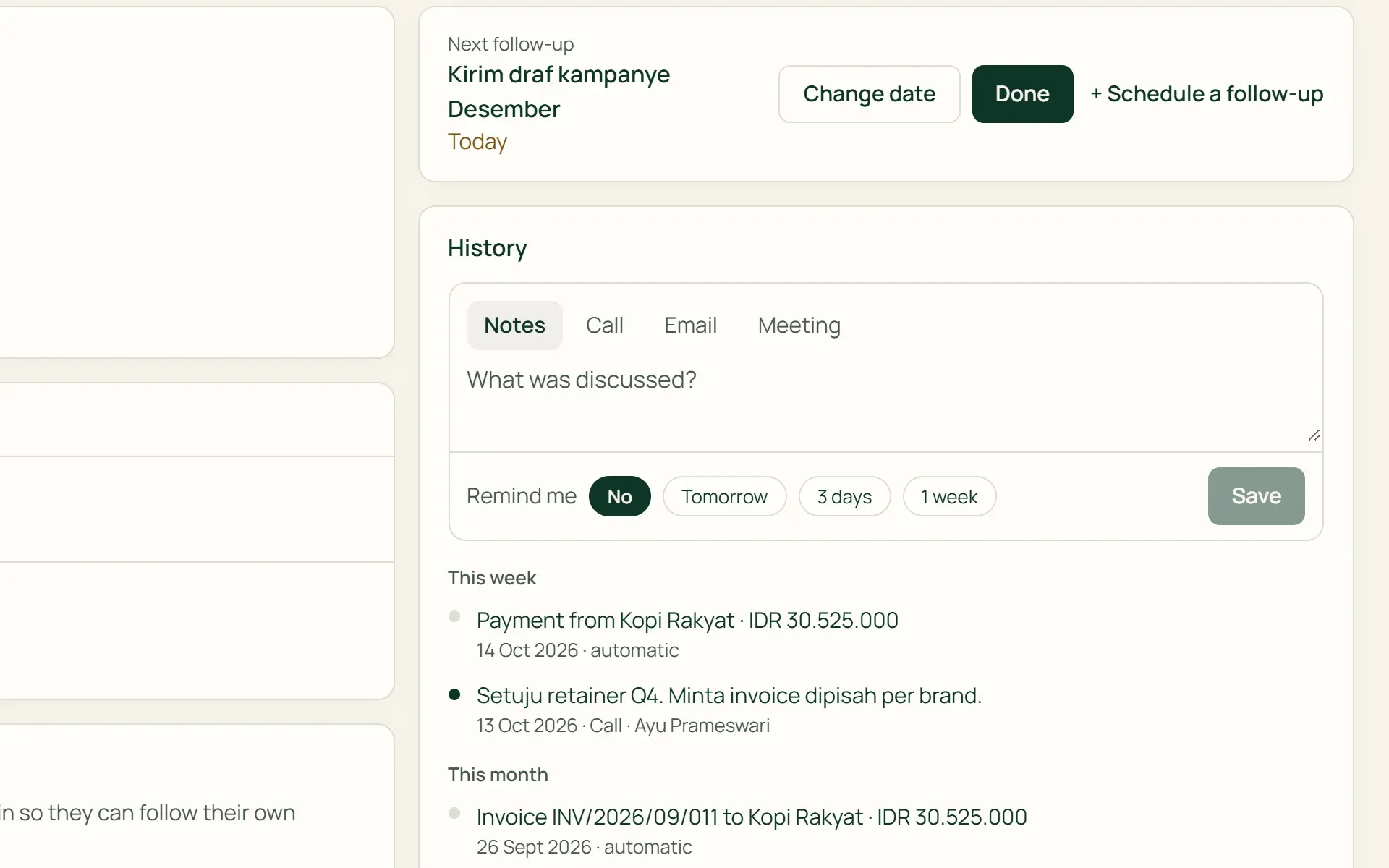Click the History heading

coord(487,248)
